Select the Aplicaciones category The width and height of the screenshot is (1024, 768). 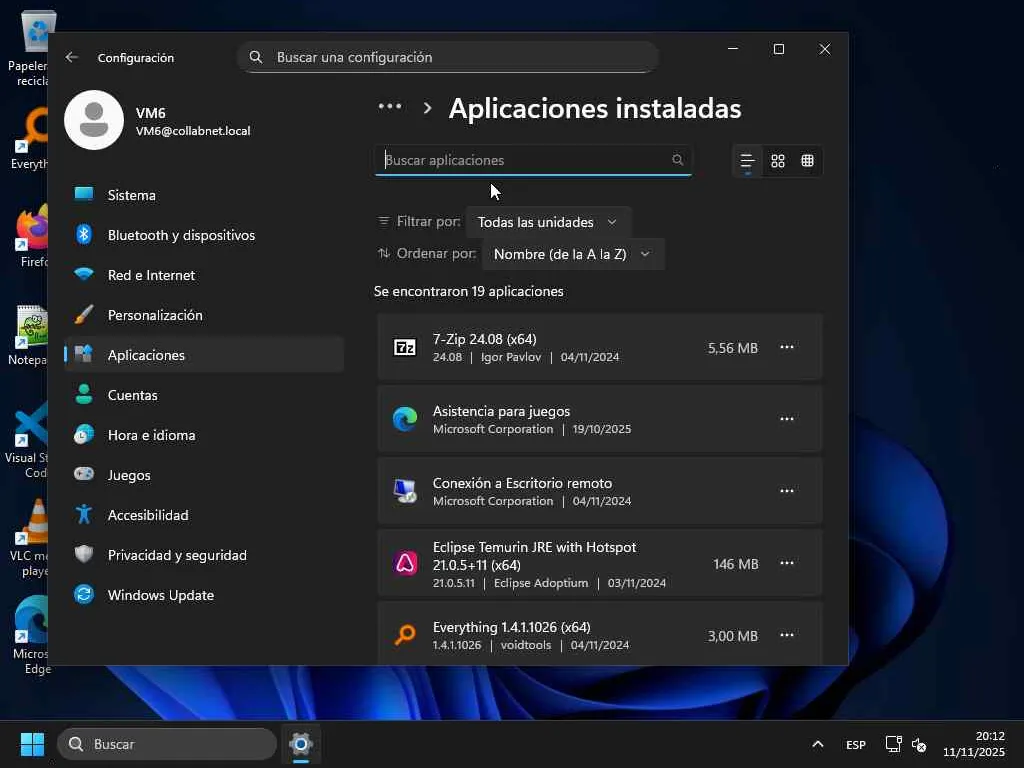tap(204, 355)
